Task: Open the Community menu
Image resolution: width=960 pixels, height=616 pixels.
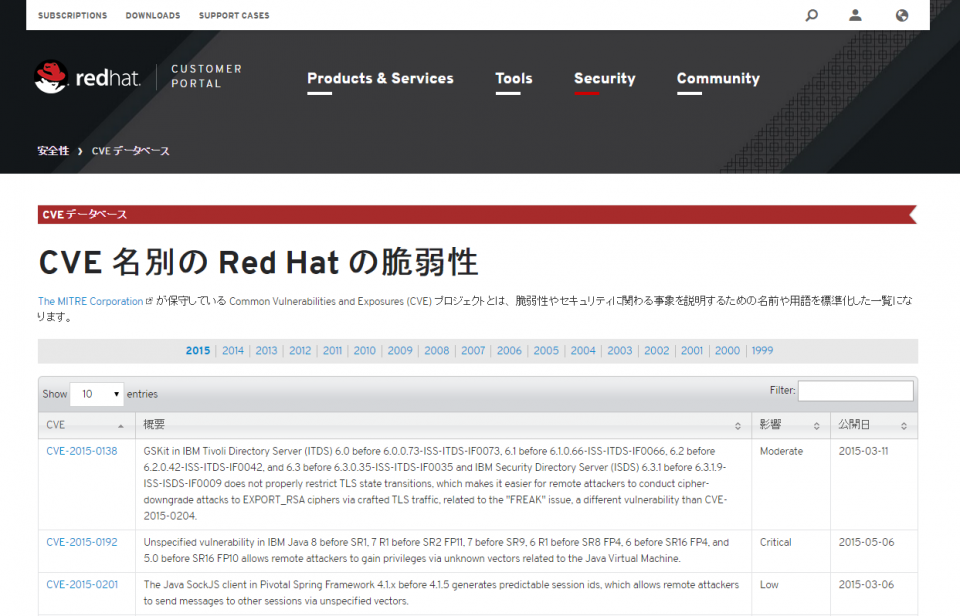Action: [x=718, y=79]
